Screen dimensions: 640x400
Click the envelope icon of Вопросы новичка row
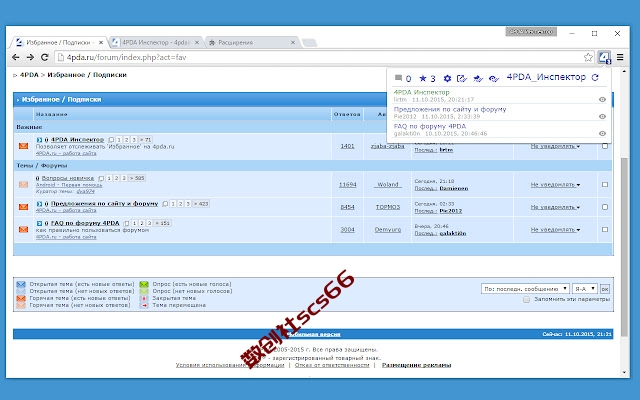pos(23,184)
